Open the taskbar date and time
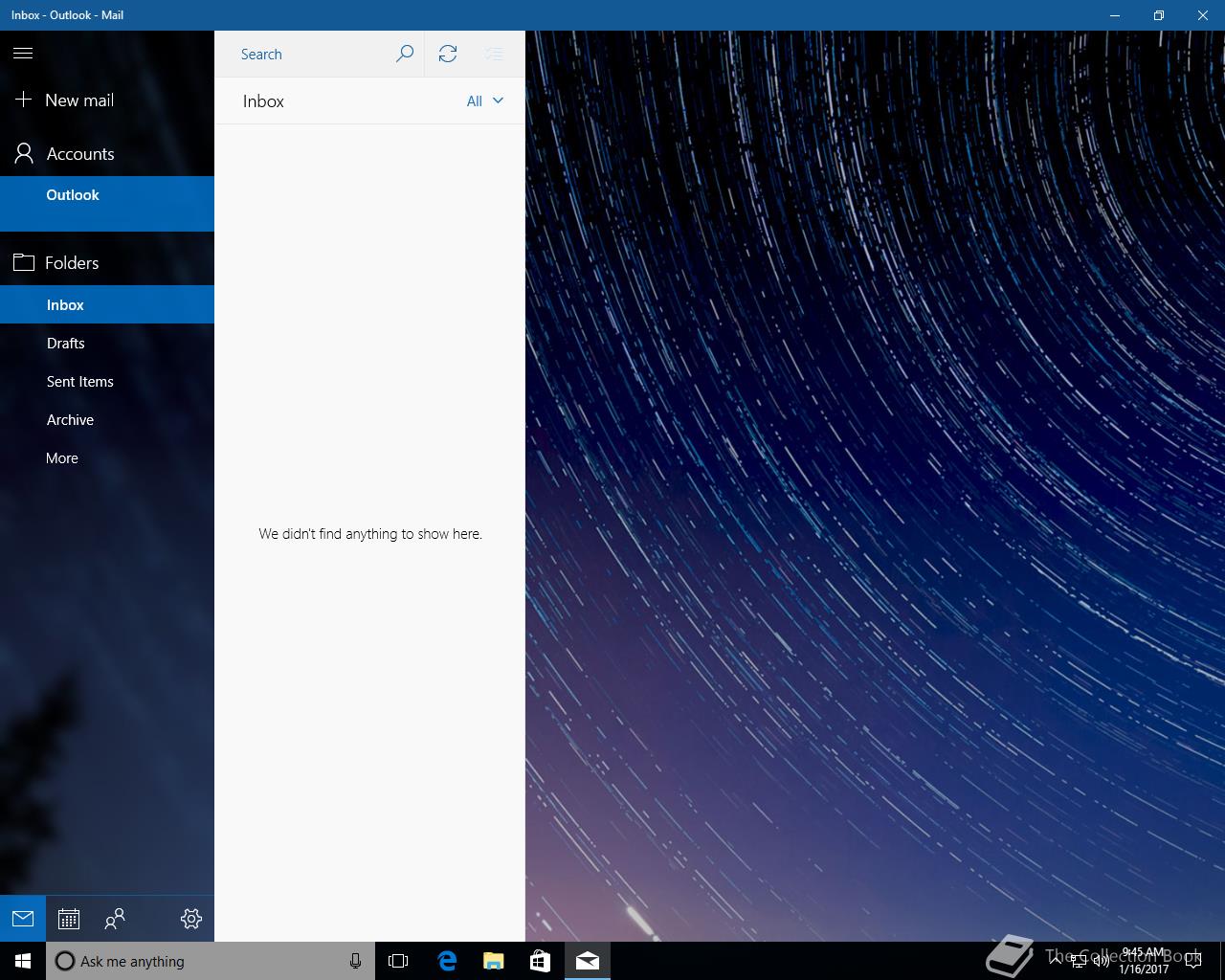 [1144, 961]
